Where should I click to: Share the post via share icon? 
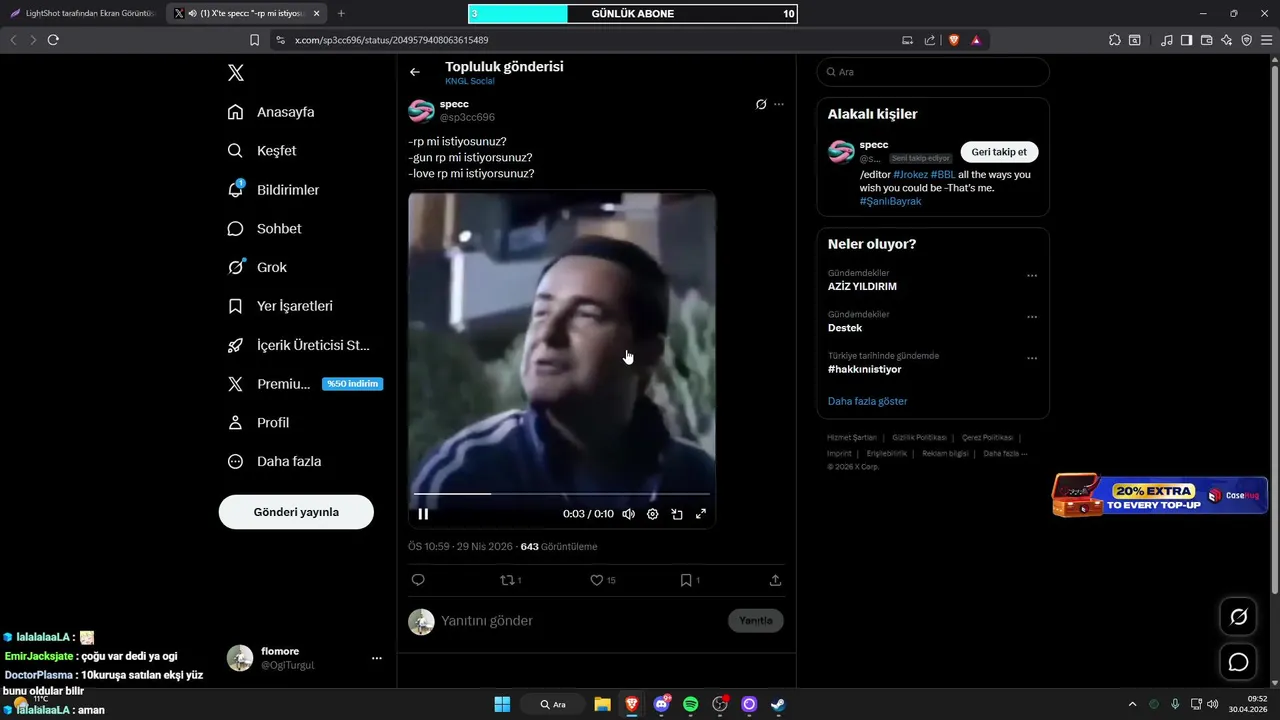point(775,580)
